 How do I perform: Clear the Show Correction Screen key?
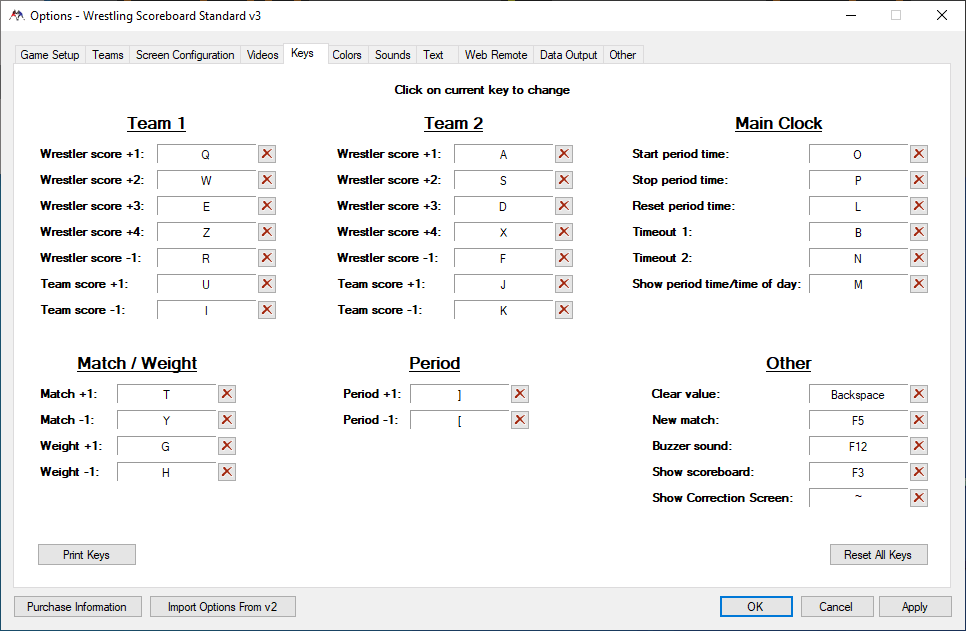pos(919,498)
